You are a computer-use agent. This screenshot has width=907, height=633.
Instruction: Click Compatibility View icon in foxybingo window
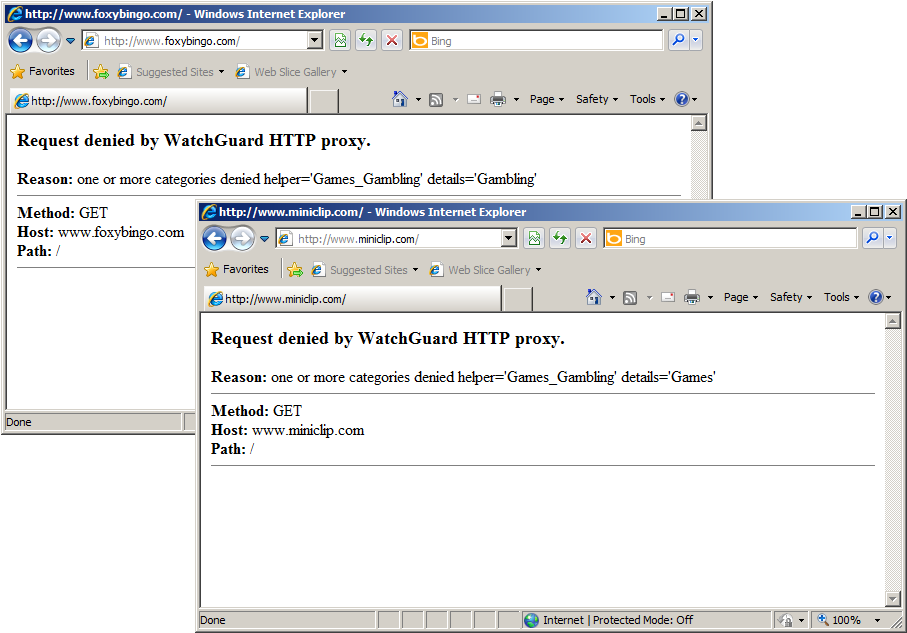(340, 41)
